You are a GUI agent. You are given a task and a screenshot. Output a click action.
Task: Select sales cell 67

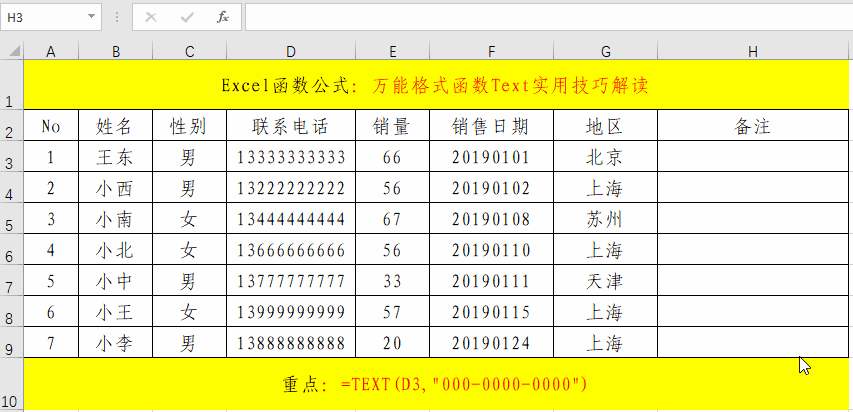pyautogui.click(x=392, y=218)
